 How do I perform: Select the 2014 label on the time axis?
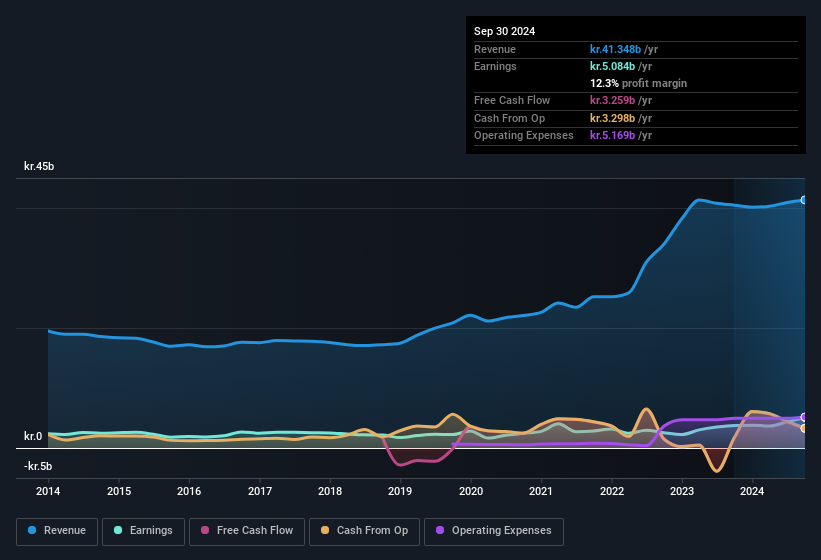(x=48, y=491)
